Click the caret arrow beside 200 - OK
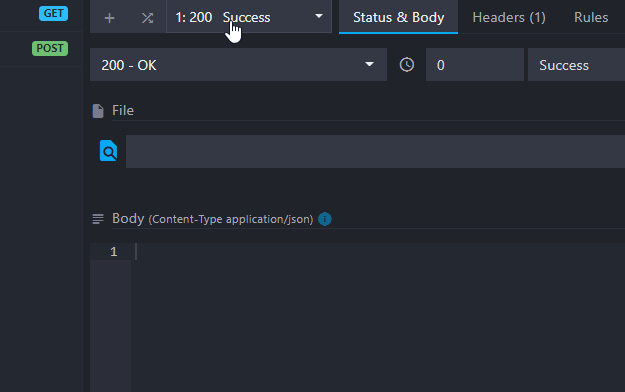Screen dimensions: 625x392 [369, 64]
